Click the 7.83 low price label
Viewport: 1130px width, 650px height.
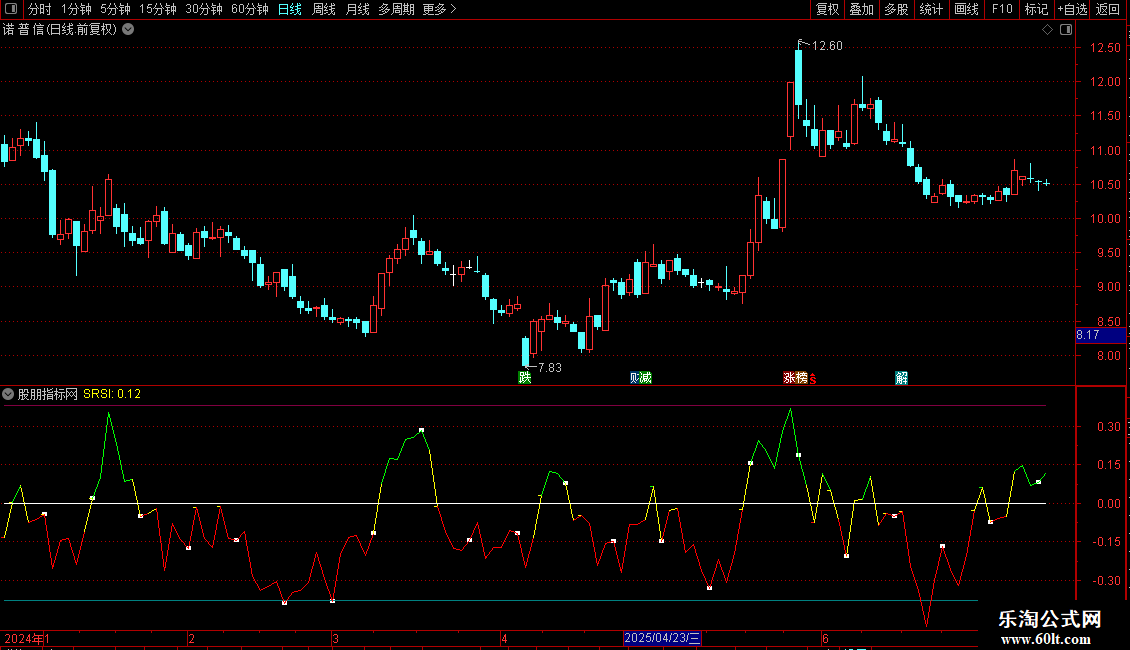[550, 368]
